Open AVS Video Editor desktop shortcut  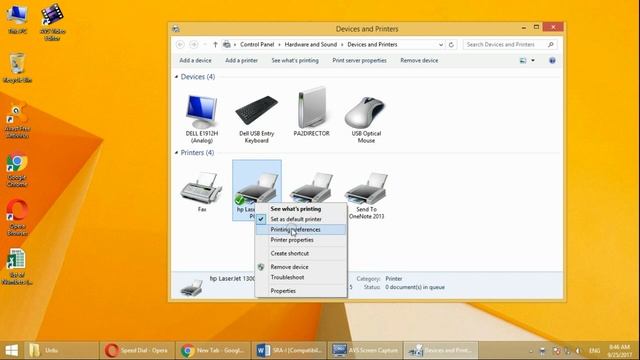coord(52,23)
